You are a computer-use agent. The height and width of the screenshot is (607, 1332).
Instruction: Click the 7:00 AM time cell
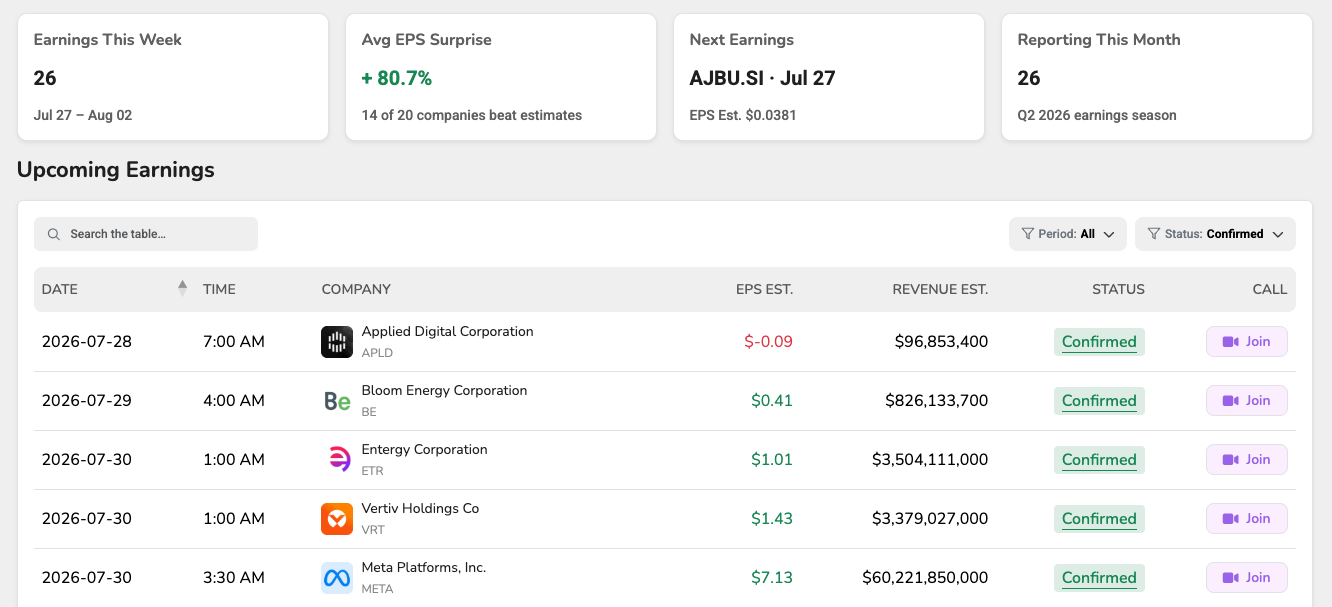[234, 342]
